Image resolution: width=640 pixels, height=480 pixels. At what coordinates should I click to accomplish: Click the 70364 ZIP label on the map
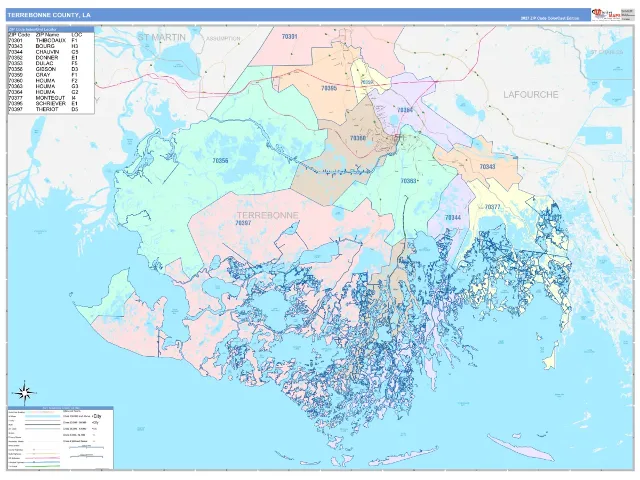pyautogui.click(x=404, y=110)
